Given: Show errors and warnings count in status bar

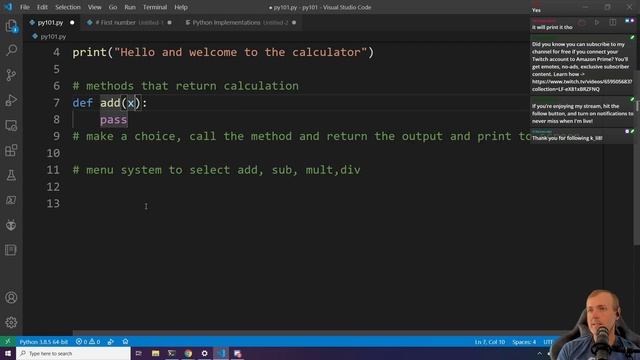Looking at the screenshot, I should 88,342.
